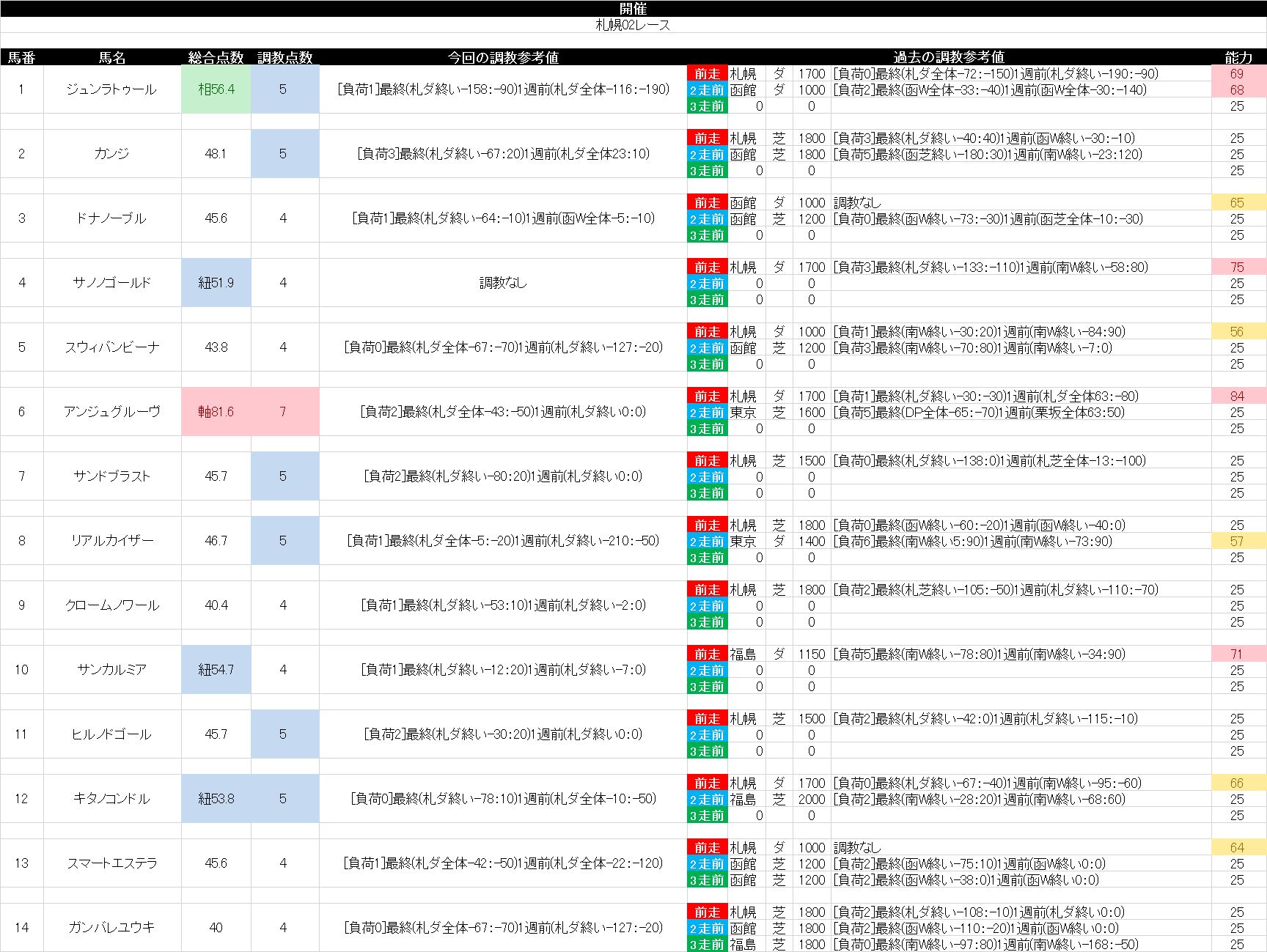
Task: Click the red 前走 label for ジュンラトゥール
Action: pos(707,74)
